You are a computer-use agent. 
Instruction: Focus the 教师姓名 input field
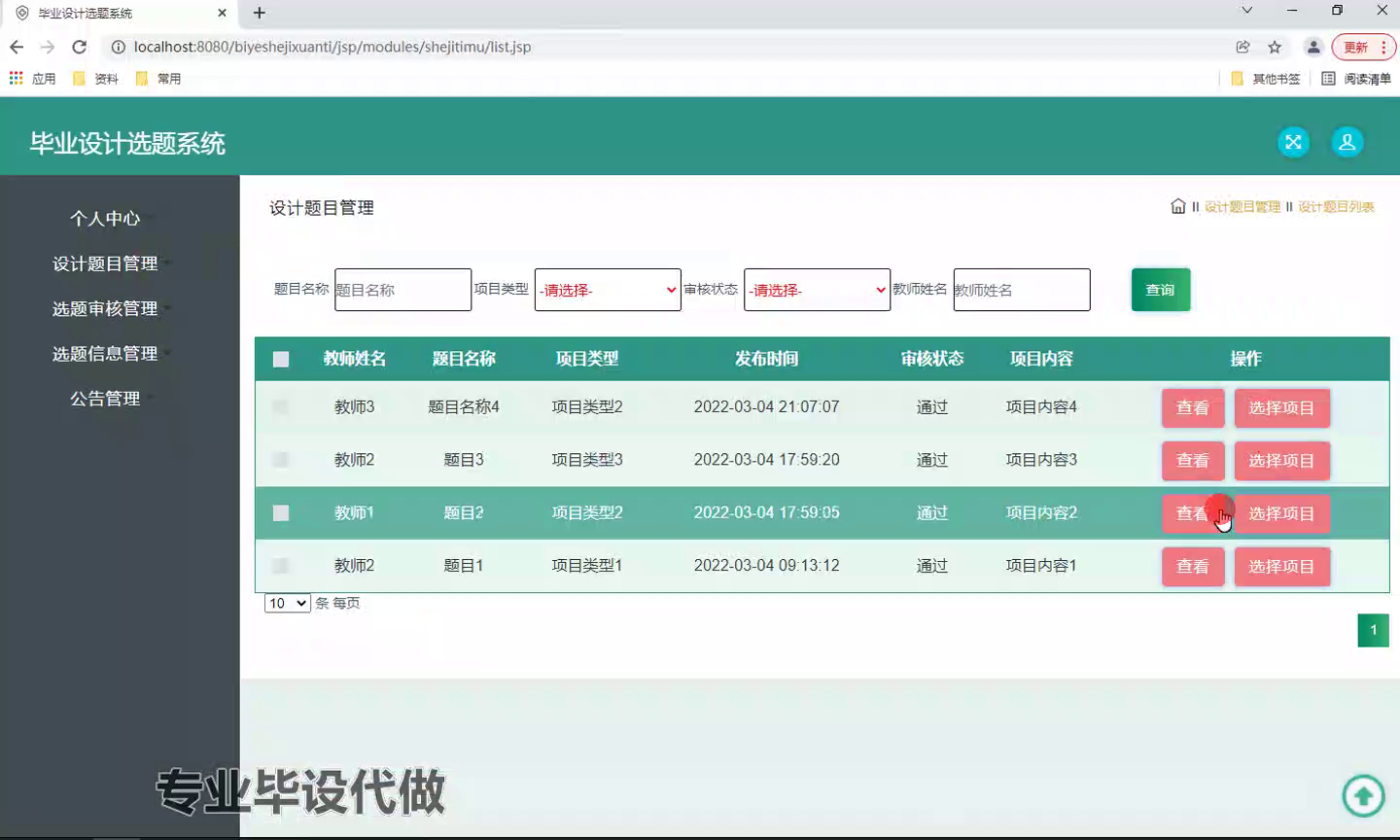1022,290
